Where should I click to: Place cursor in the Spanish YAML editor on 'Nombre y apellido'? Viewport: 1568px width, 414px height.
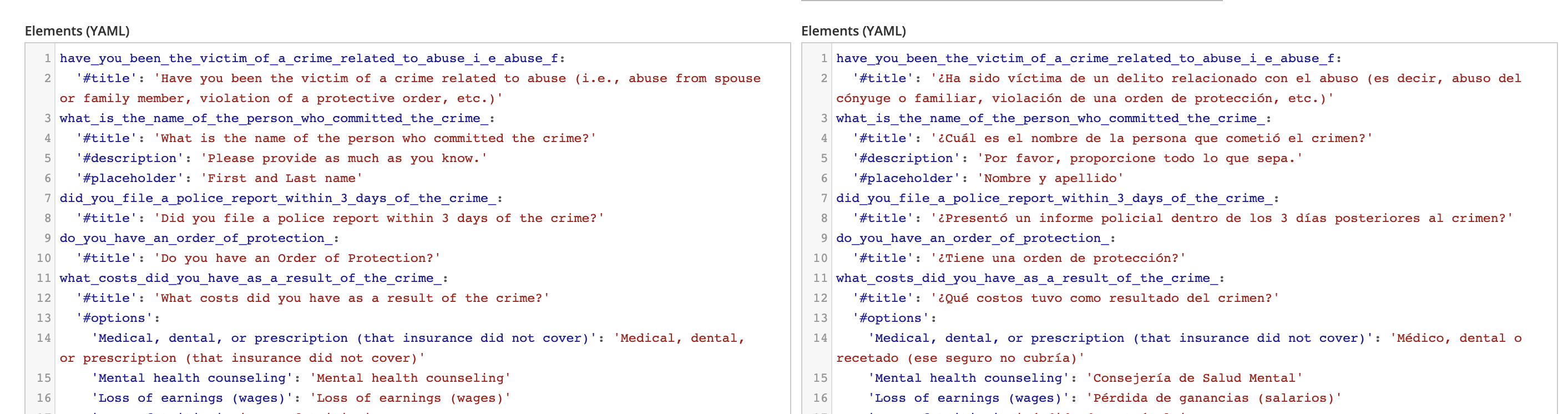click(x=1050, y=178)
